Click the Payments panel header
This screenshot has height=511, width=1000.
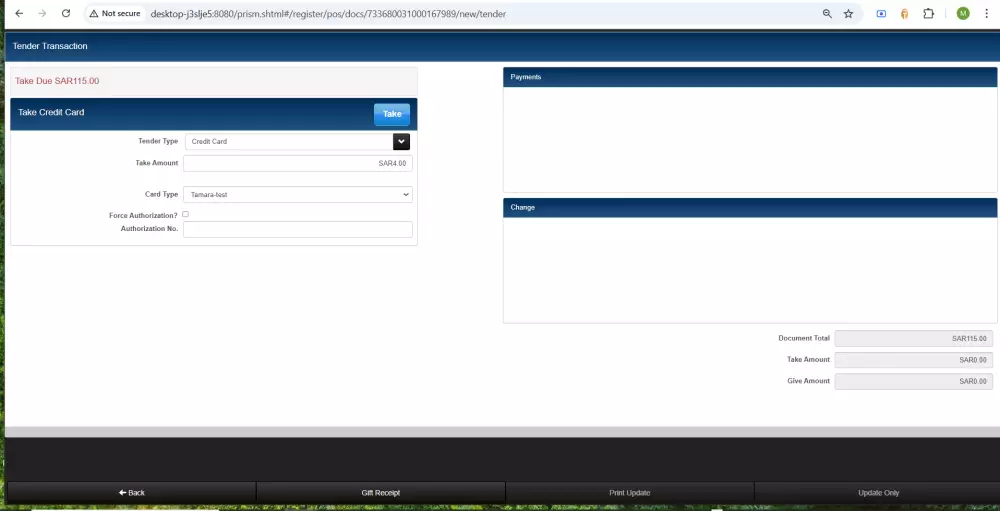click(x=750, y=77)
